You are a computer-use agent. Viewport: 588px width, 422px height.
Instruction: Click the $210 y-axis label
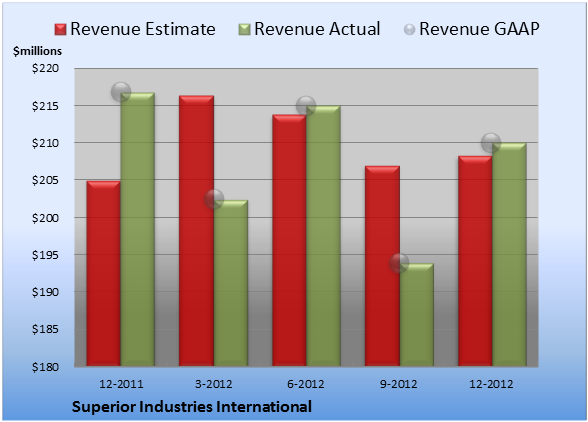pos(45,143)
